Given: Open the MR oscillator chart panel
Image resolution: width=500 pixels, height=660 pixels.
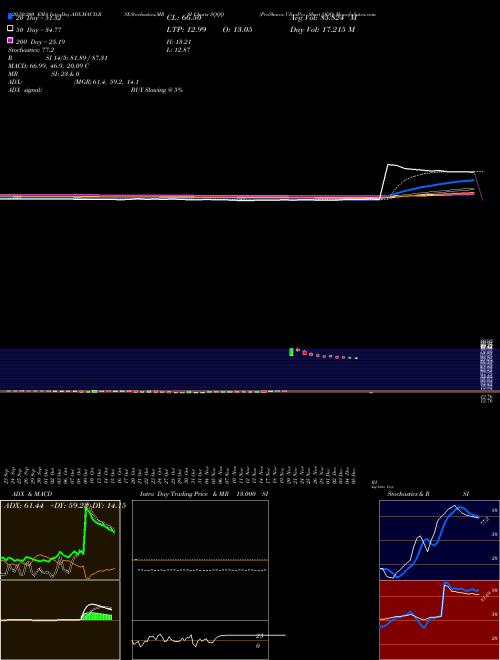Looking at the screenshot, I should tap(200, 640).
